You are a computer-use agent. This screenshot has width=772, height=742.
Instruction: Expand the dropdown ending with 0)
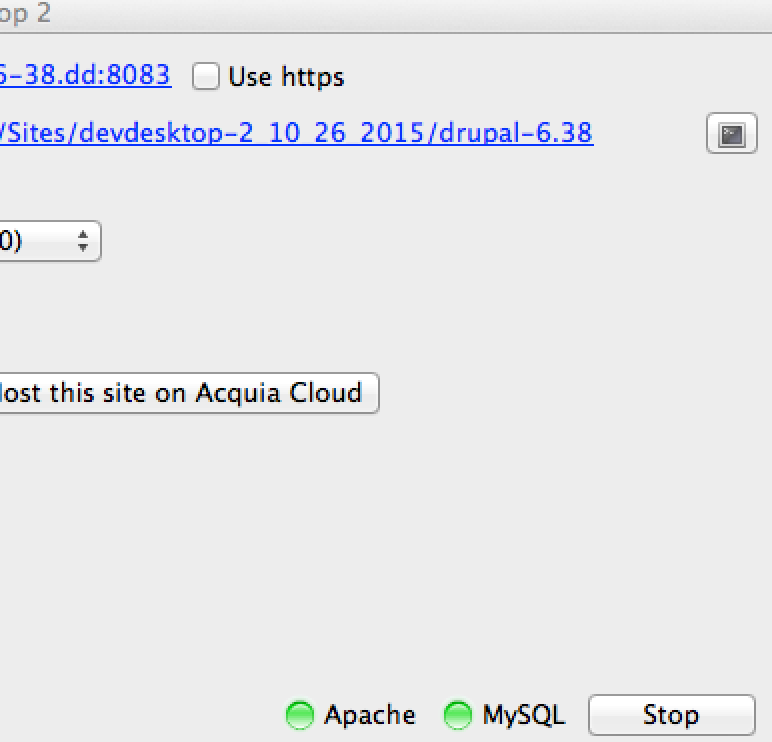pos(49,241)
